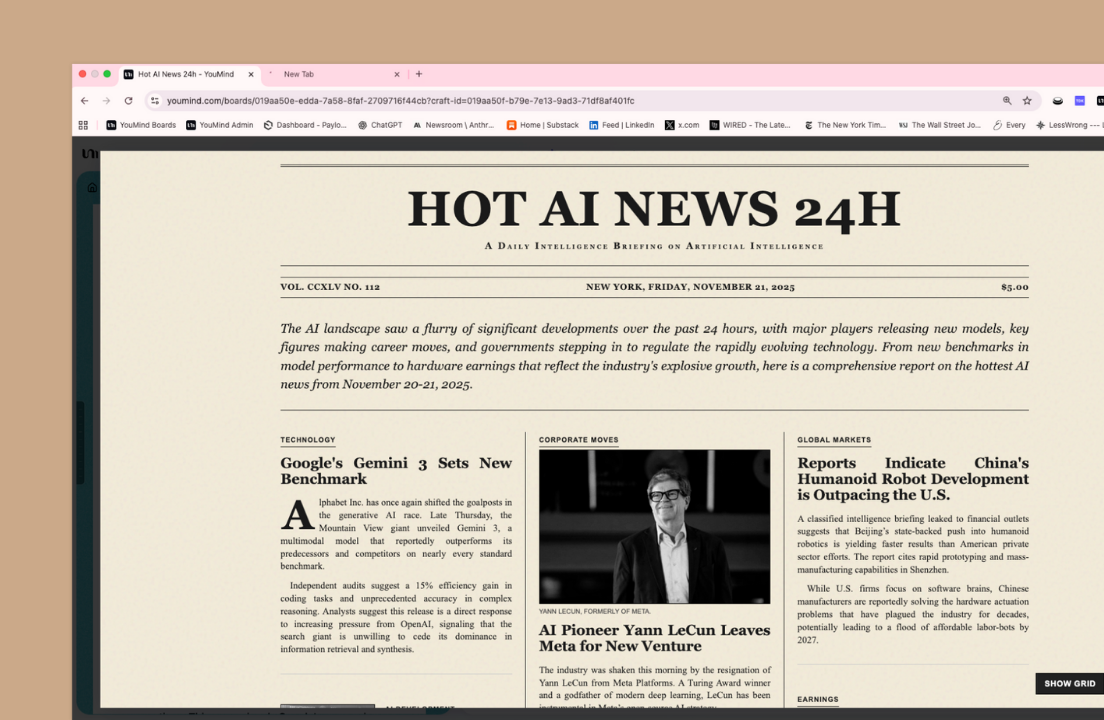Click the dark round extension icon
Image resolution: width=1104 pixels, height=720 pixels.
coord(1058,101)
